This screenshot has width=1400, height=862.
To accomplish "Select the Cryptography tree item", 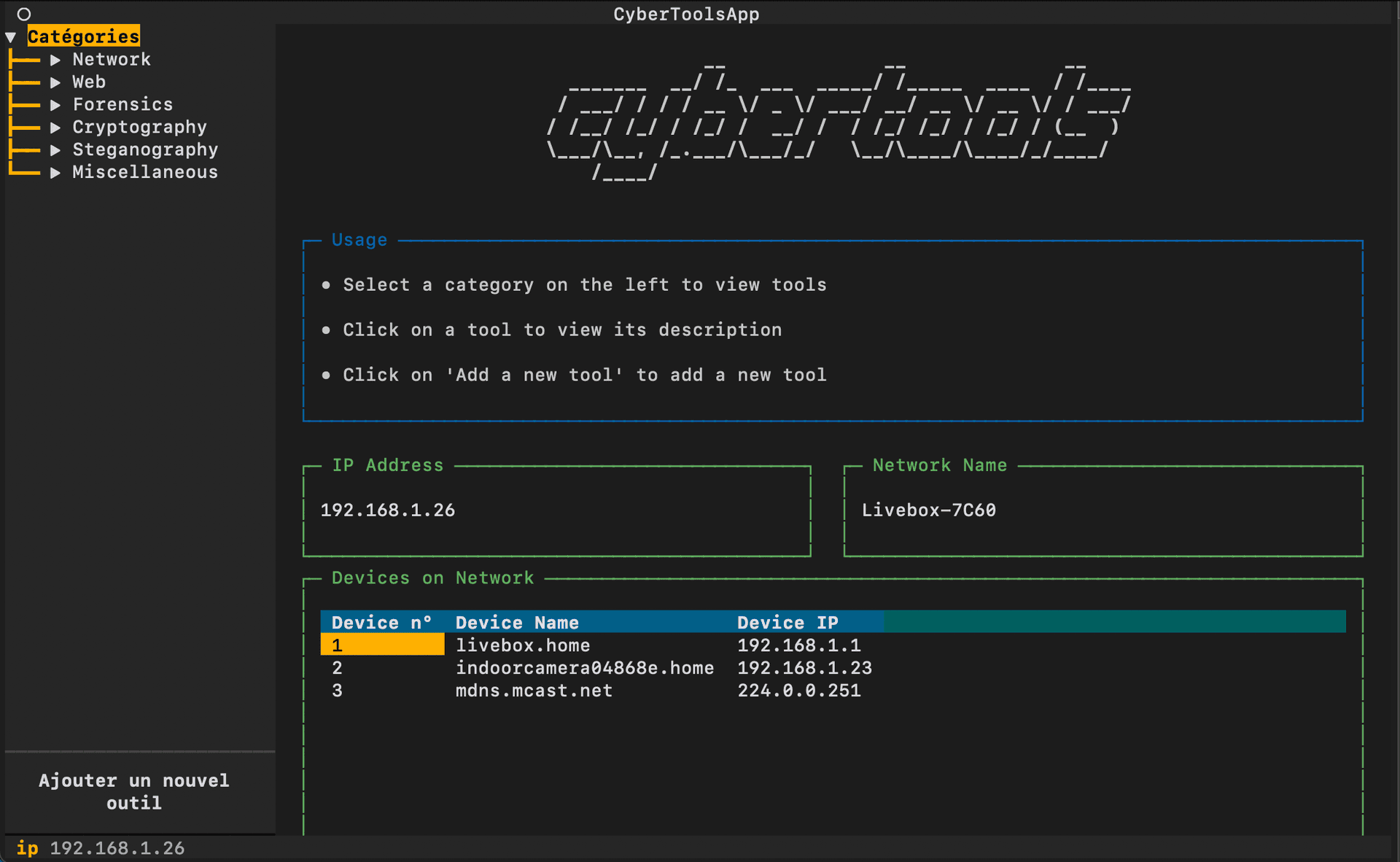I will pyautogui.click(x=139, y=128).
